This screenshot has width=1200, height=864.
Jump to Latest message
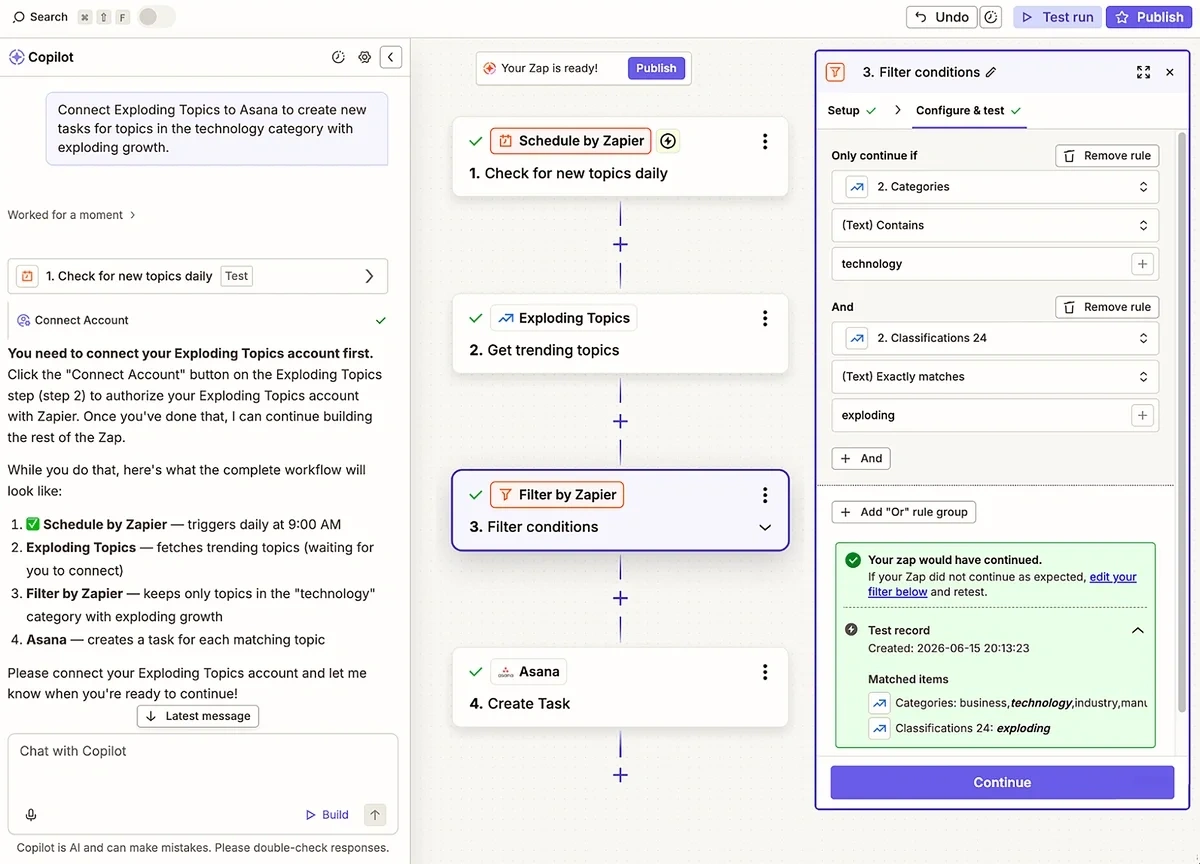point(198,716)
